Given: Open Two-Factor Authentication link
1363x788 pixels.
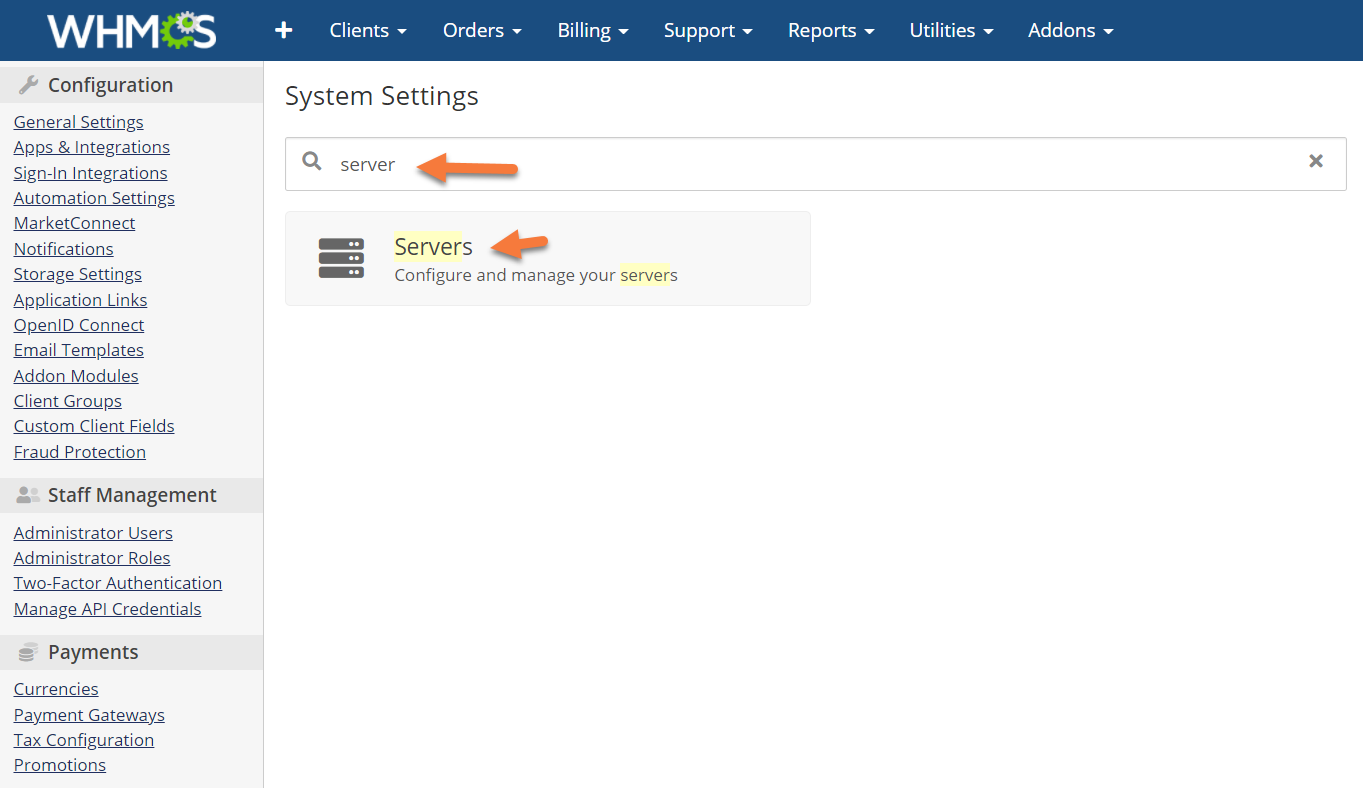Looking at the screenshot, I should (118, 583).
